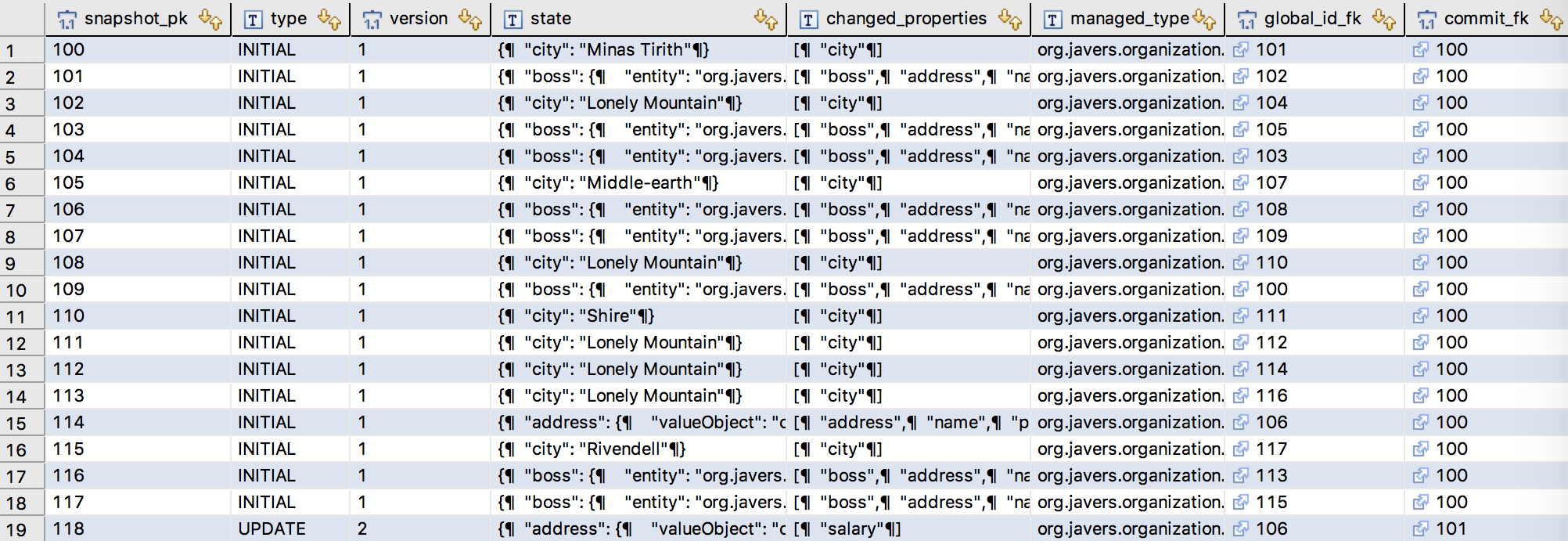Select the state "address" cell in the UPDATE row
Viewport: 1568px width, 541px height.
coord(639,529)
